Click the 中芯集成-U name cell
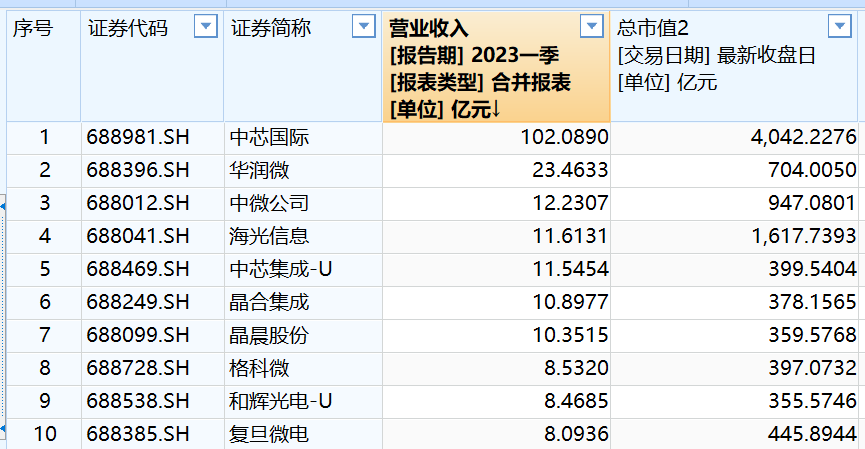Viewport: 865px width, 449px height. pyautogui.click(x=303, y=270)
